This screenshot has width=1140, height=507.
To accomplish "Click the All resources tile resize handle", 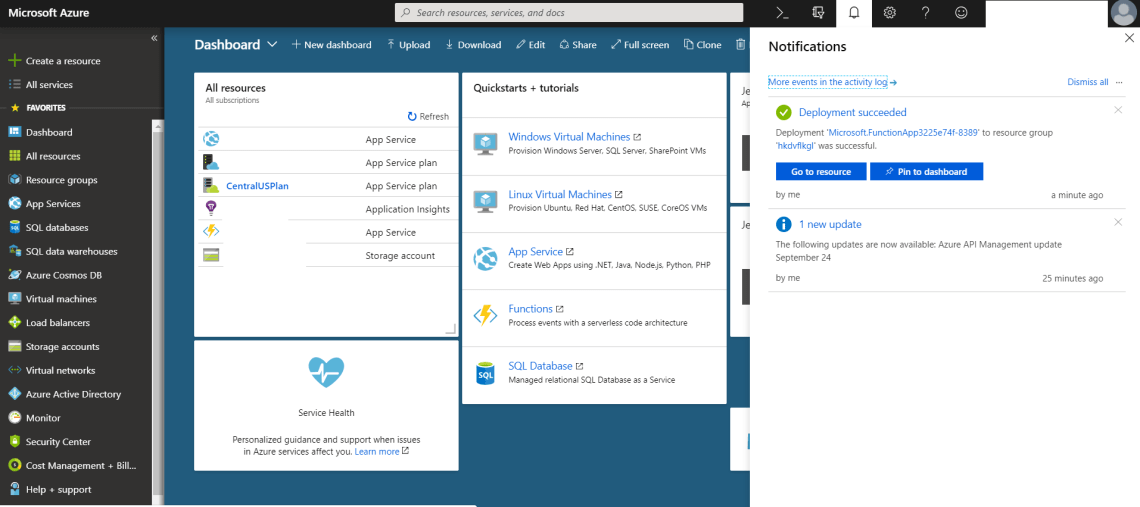I will [451, 330].
